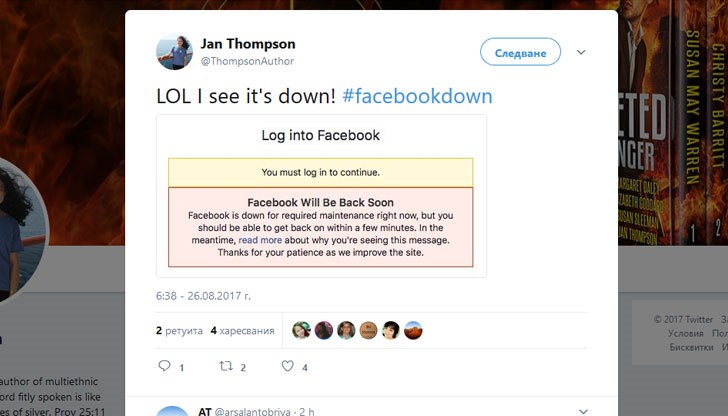Open second liker's dark avatar

[324, 330]
